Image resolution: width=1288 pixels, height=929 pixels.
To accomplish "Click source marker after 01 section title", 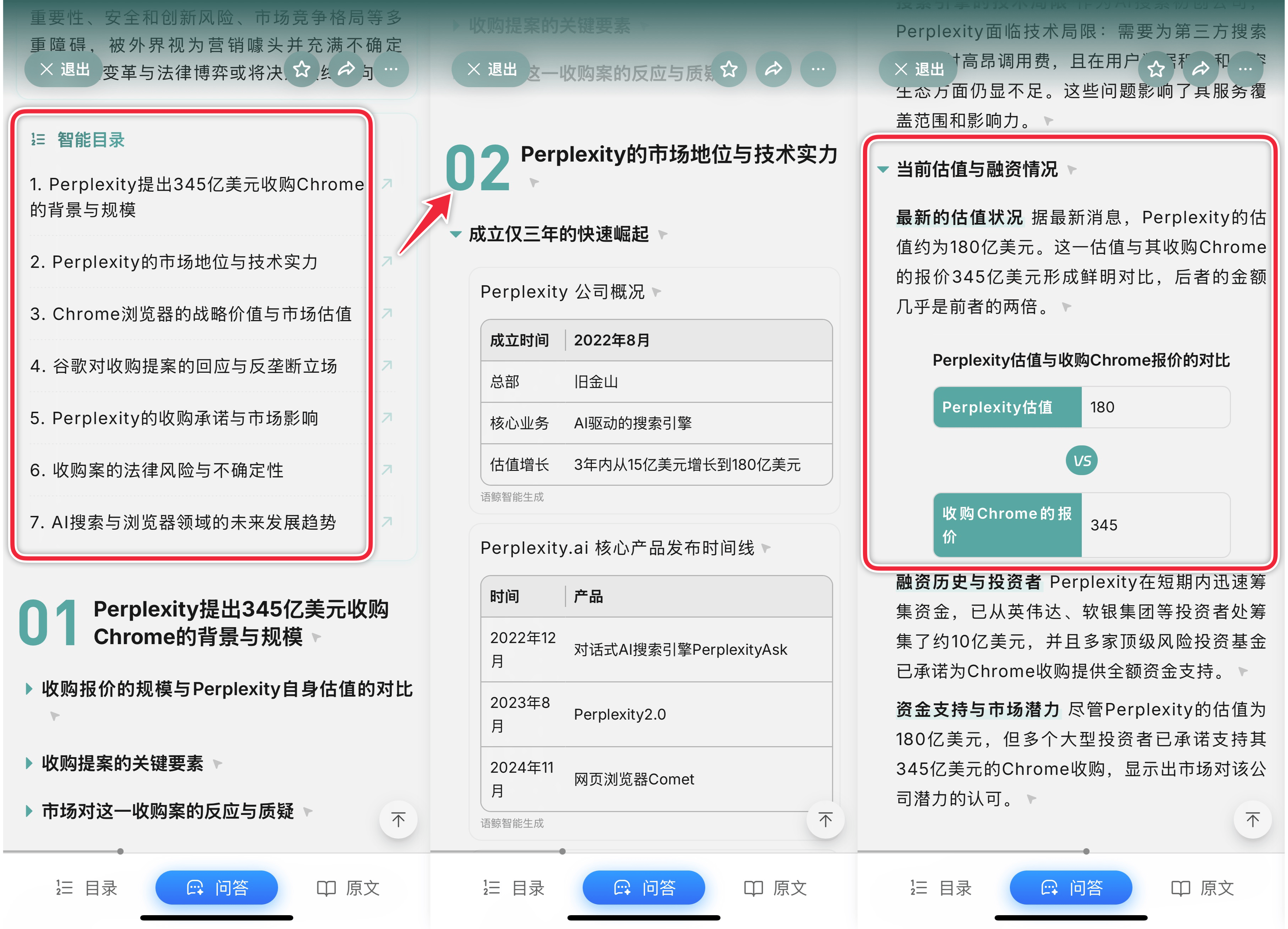I will click(316, 637).
